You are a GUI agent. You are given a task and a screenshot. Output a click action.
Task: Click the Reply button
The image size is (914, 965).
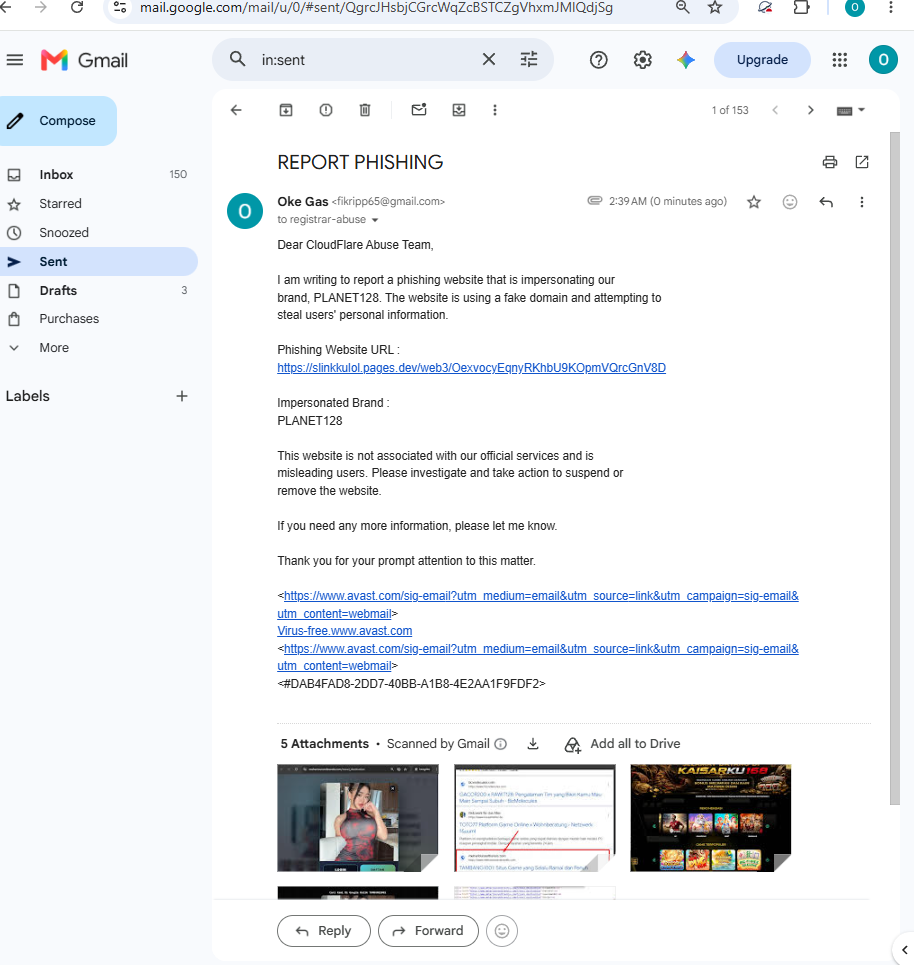(324, 931)
